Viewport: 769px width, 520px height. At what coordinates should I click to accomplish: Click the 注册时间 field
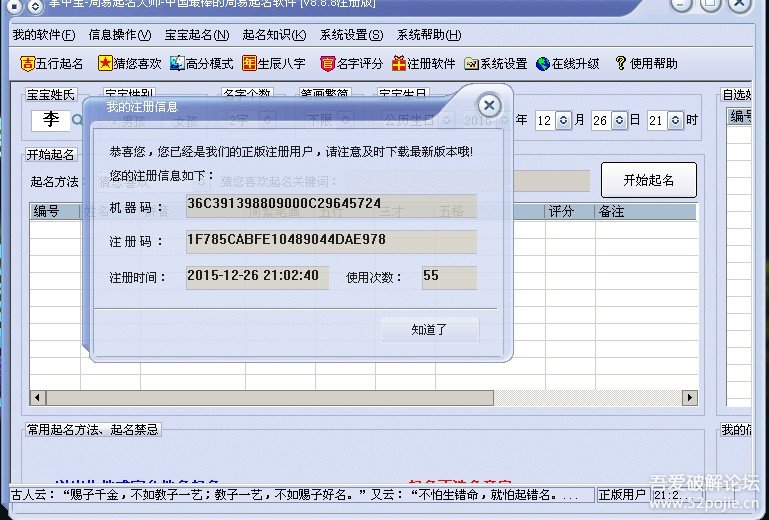(257, 277)
